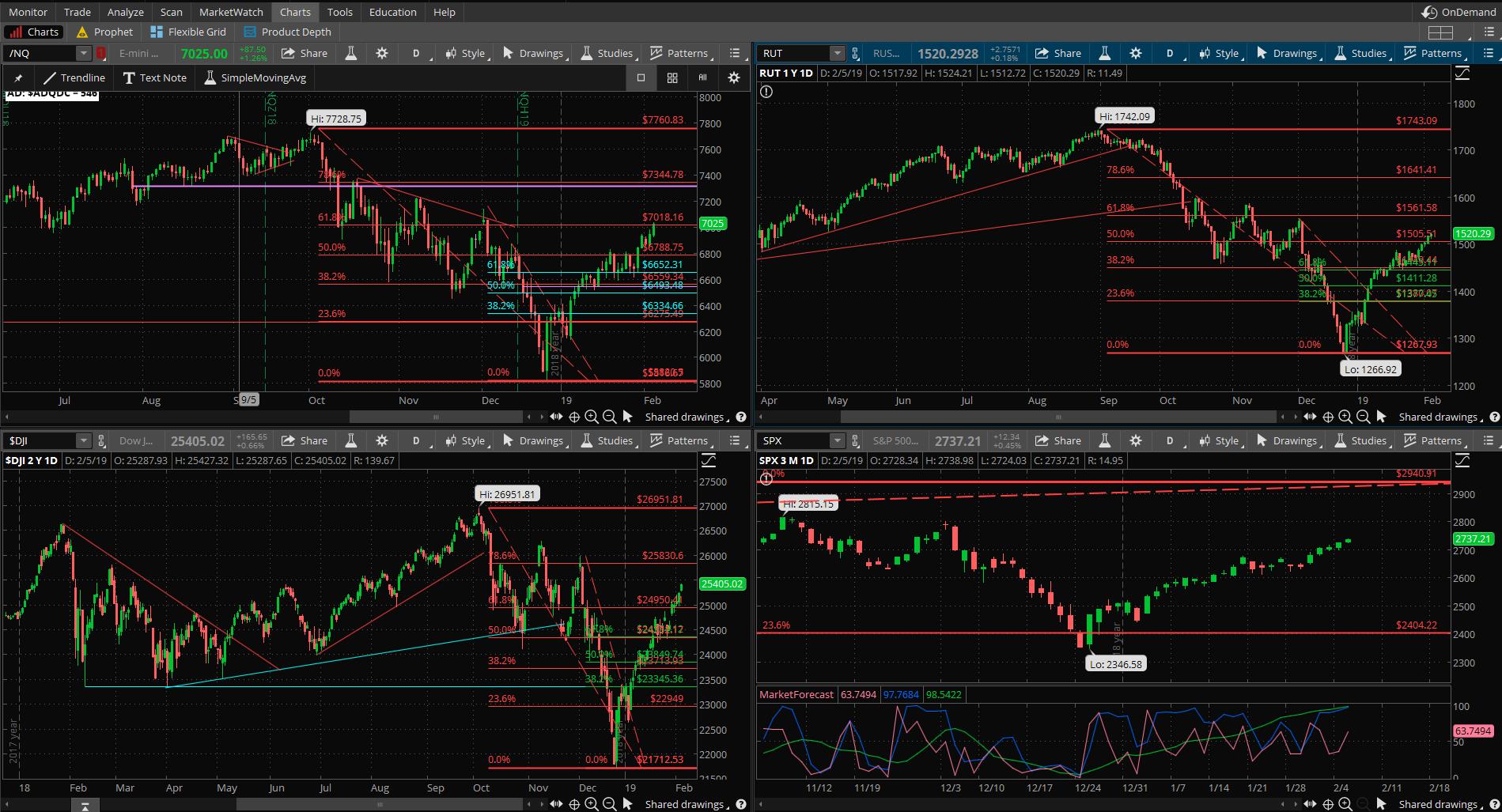
Task: Open help icon next to /NQ Shared drawings
Action: (x=740, y=417)
